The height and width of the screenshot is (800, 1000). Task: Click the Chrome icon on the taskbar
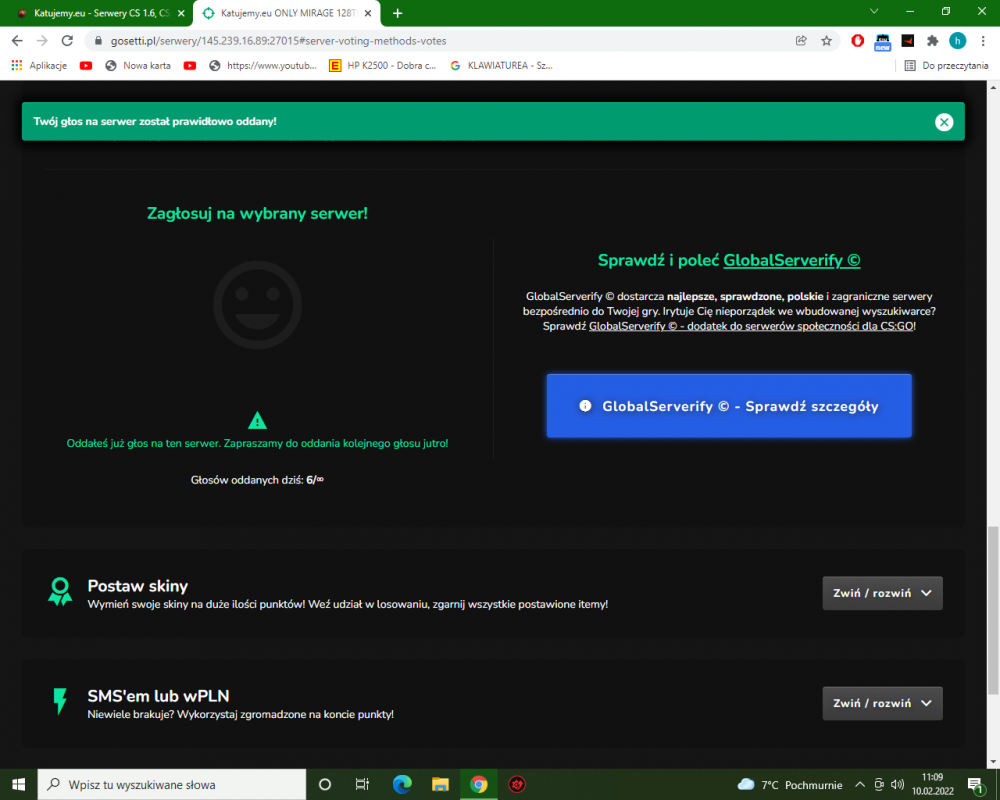pyautogui.click(x=478, y=785)
